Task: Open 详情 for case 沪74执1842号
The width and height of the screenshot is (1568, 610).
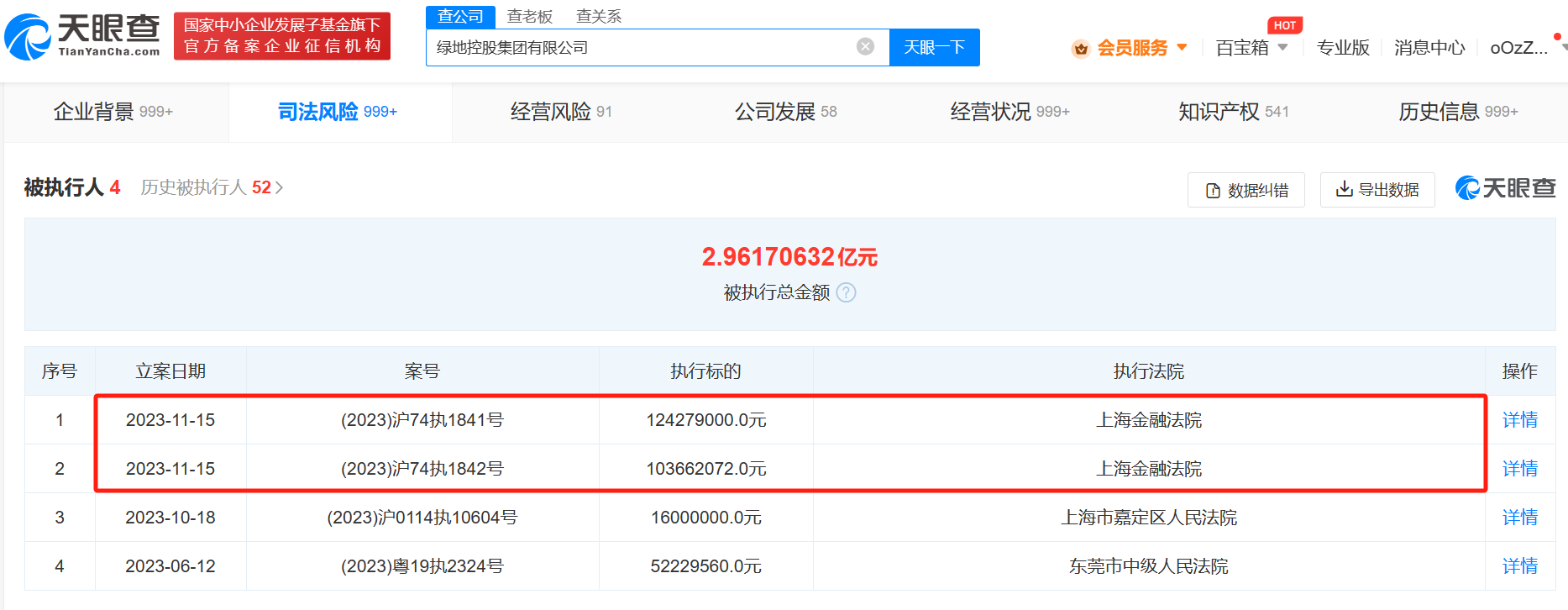Action: tap(1520, 469)
